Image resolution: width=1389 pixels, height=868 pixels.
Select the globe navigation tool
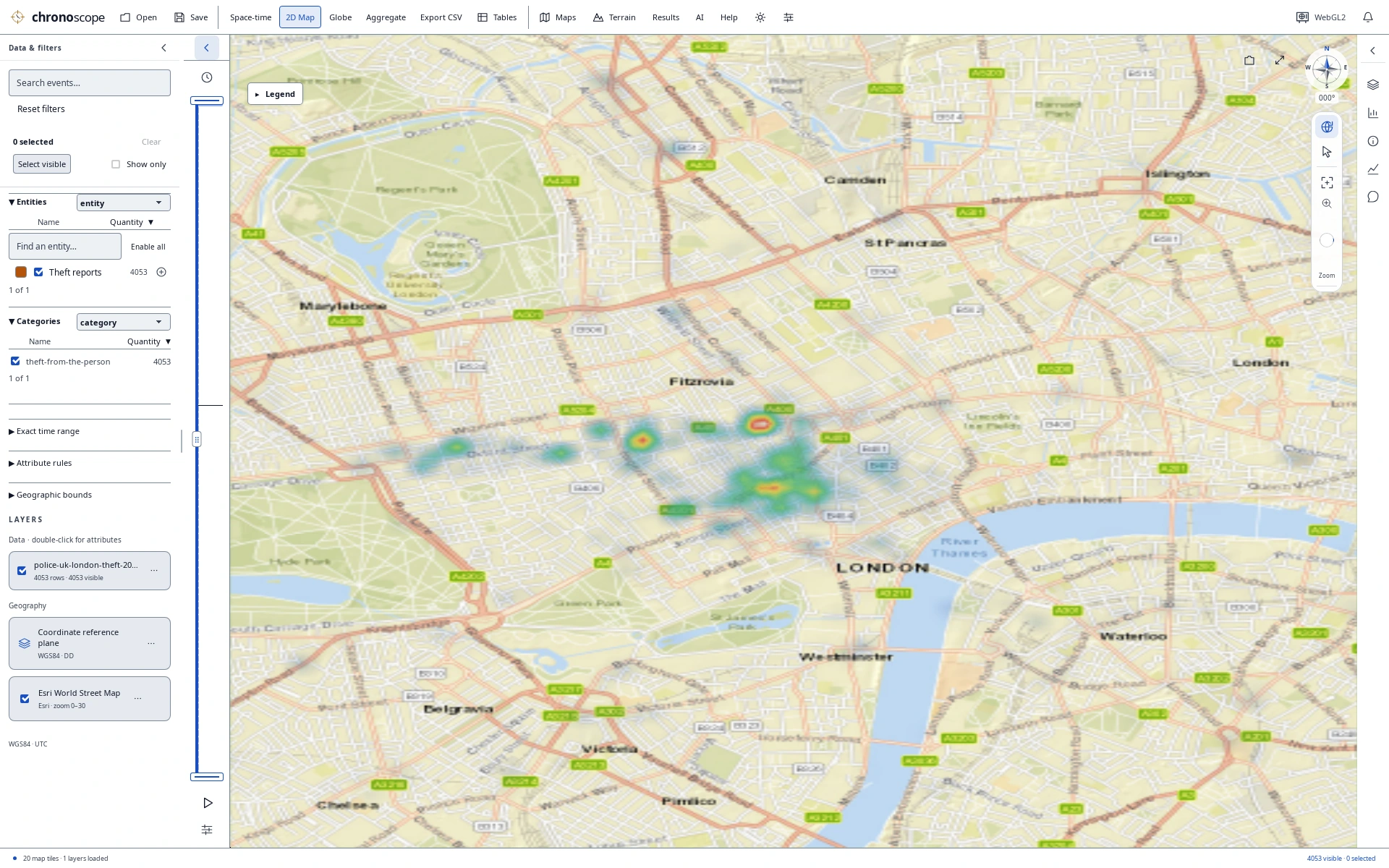[1327, 127]
